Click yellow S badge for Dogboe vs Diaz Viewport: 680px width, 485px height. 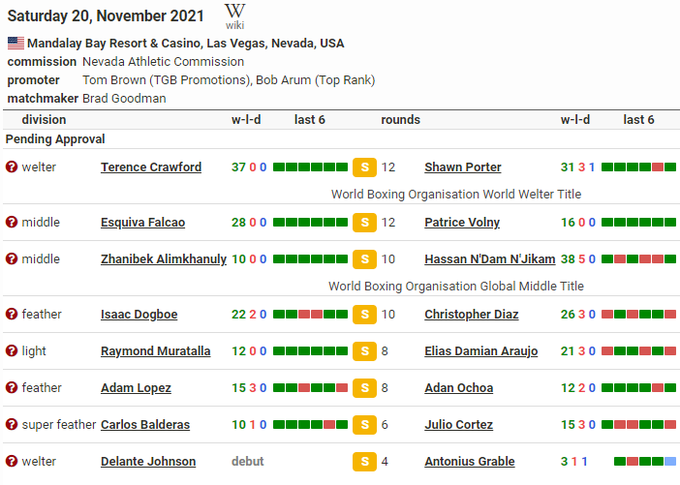(364, 315)
